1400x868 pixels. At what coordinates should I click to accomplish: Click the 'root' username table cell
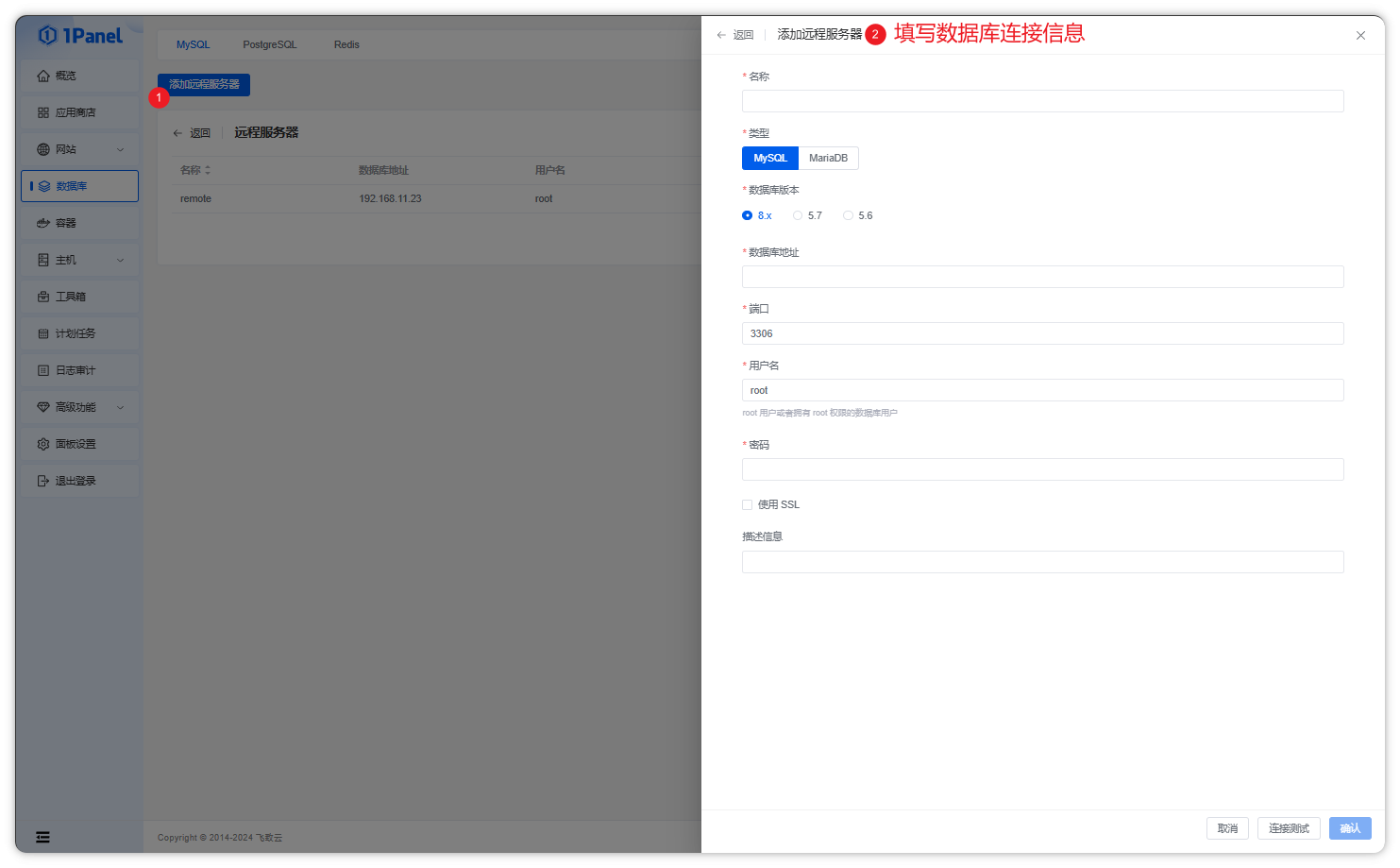point(544,199)
